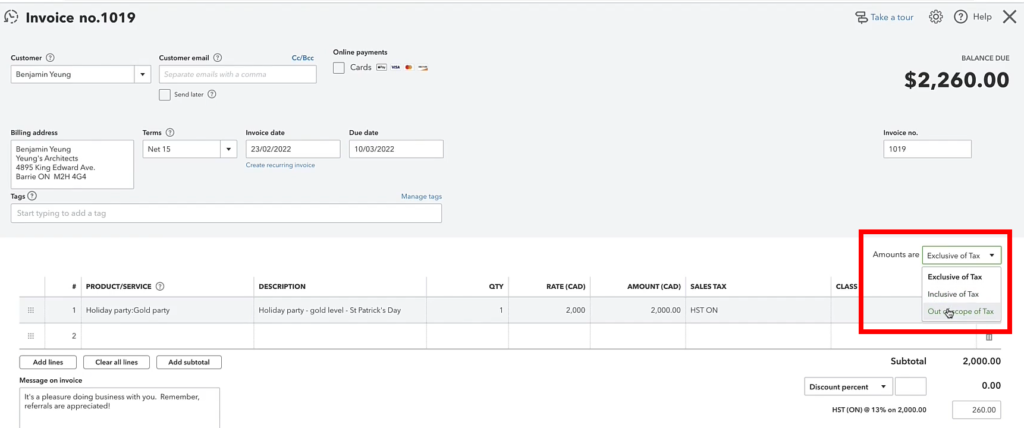Click the Due date field 10/03/2022
This screenshot has height=428, width=1024.
[x=396, y=149]
